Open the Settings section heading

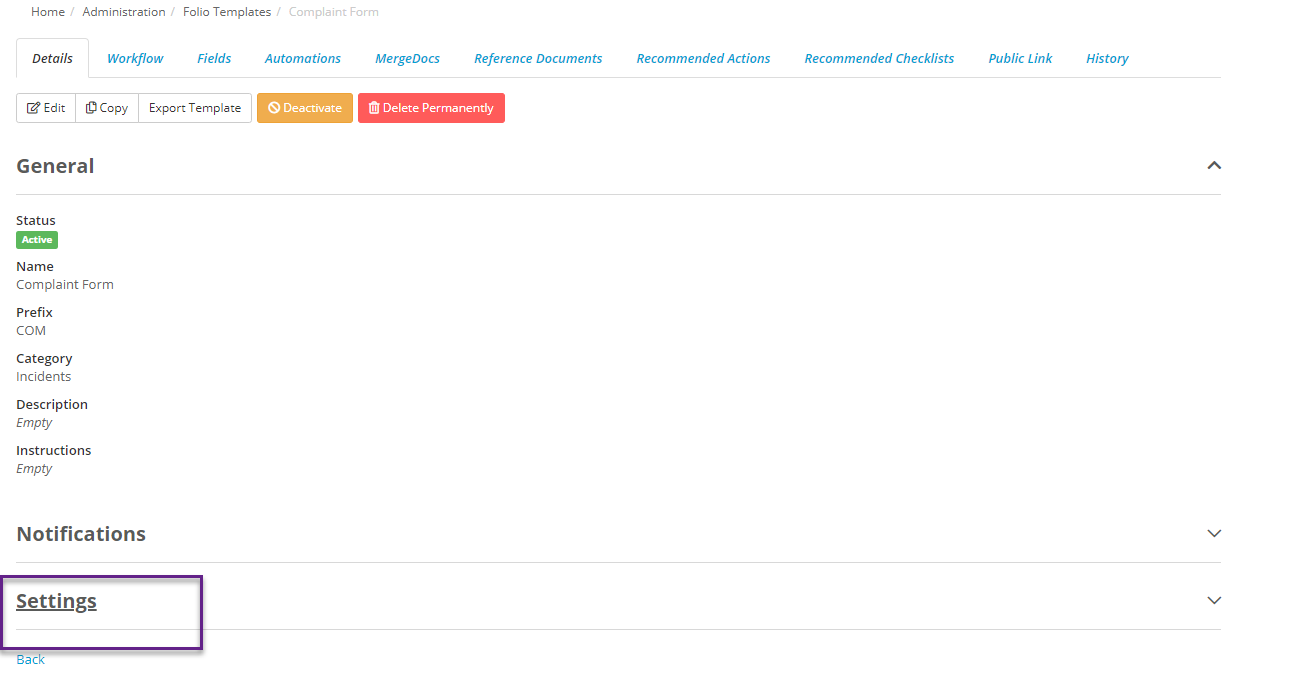pyautogui.click(x=56, y=601)
